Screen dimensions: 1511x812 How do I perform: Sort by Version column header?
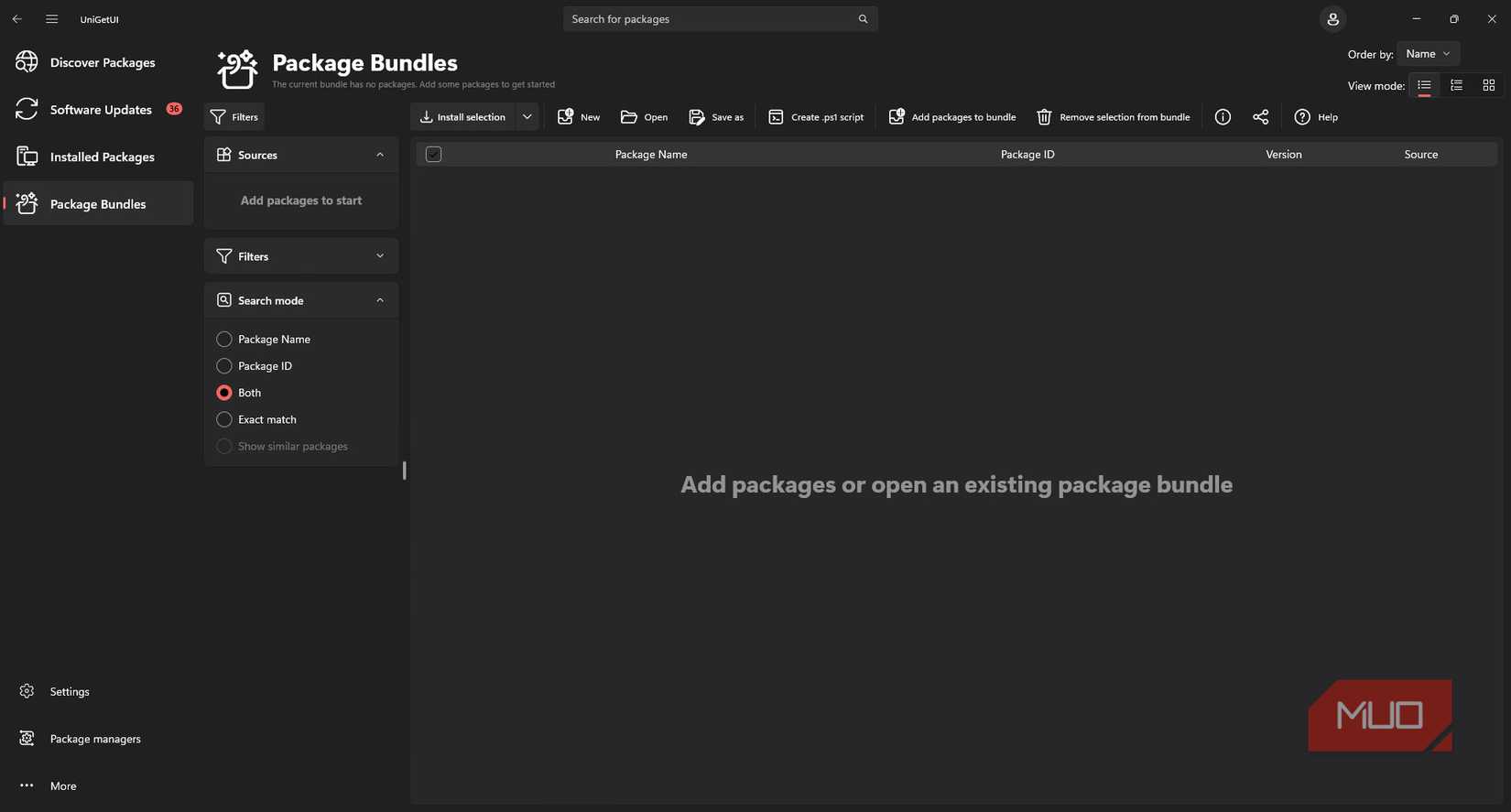(1284, 155)
